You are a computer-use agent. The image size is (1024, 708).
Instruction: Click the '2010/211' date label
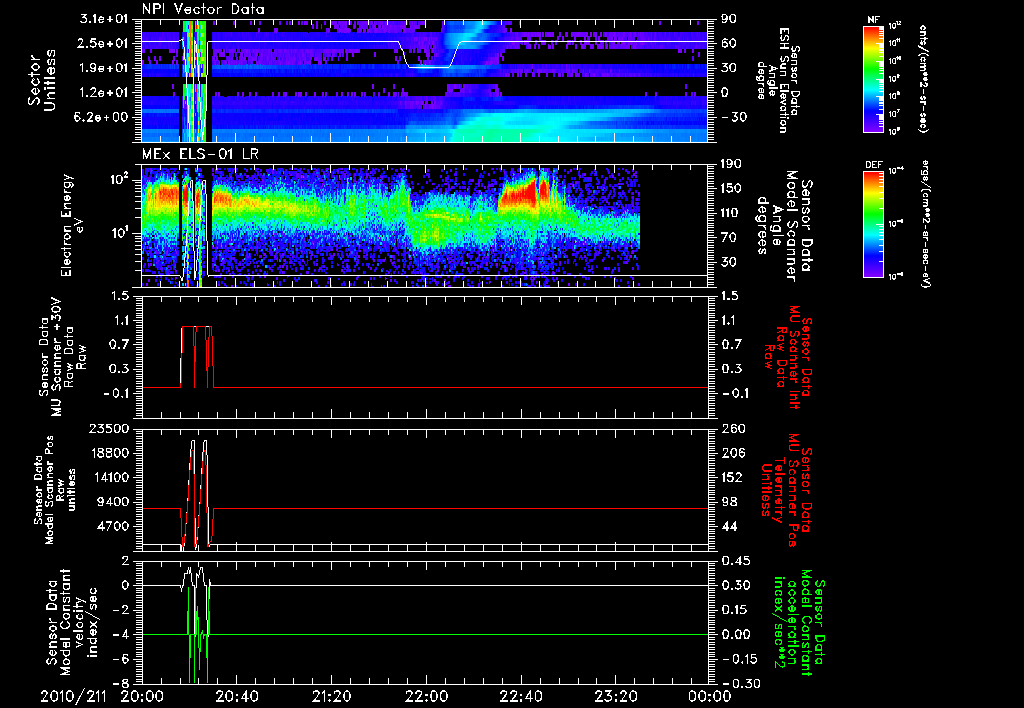(x=71, y=696)
